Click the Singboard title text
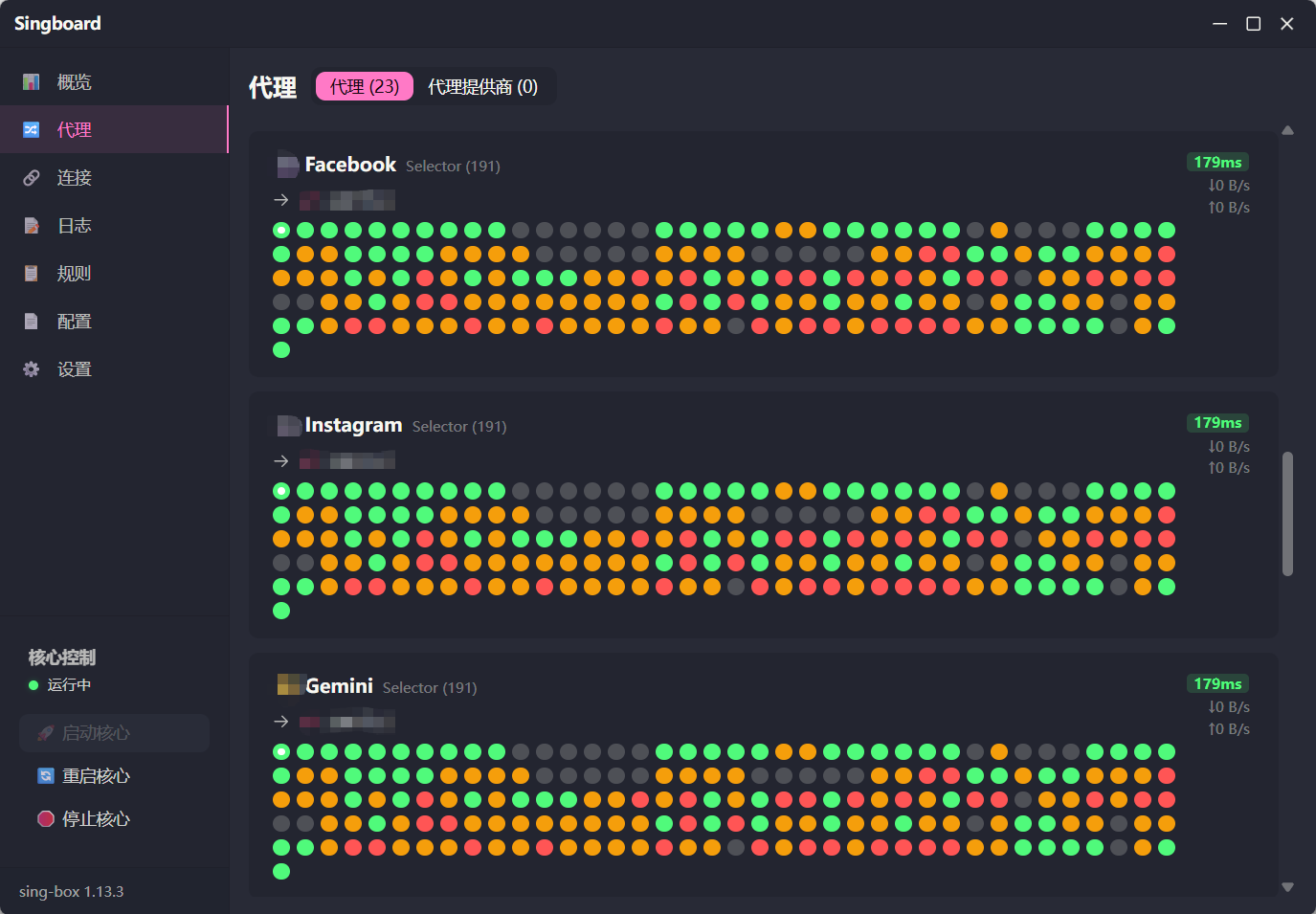This screenshot has height=914, width=1316. [x=57, y=23]
